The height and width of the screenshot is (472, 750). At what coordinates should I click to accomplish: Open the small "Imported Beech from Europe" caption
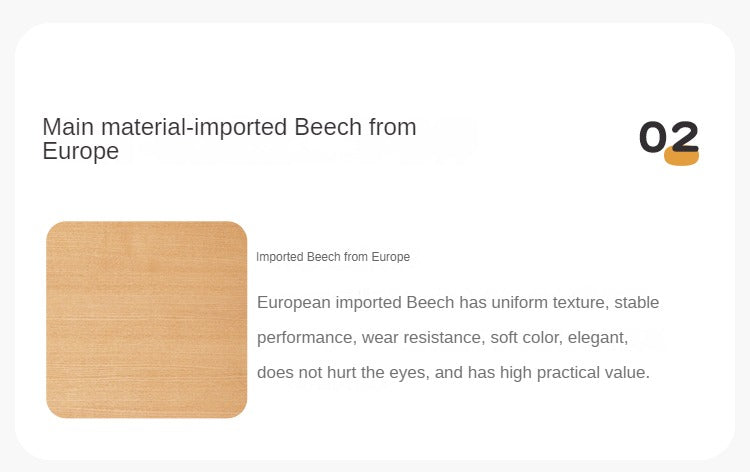(x=332, y=257)
